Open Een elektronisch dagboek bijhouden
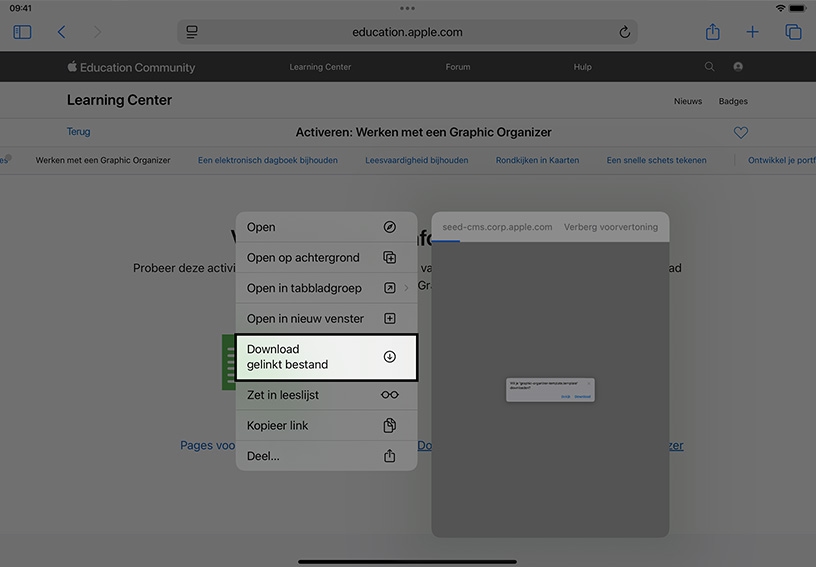Viewport: 816px width, 567px height. [267, 160]
